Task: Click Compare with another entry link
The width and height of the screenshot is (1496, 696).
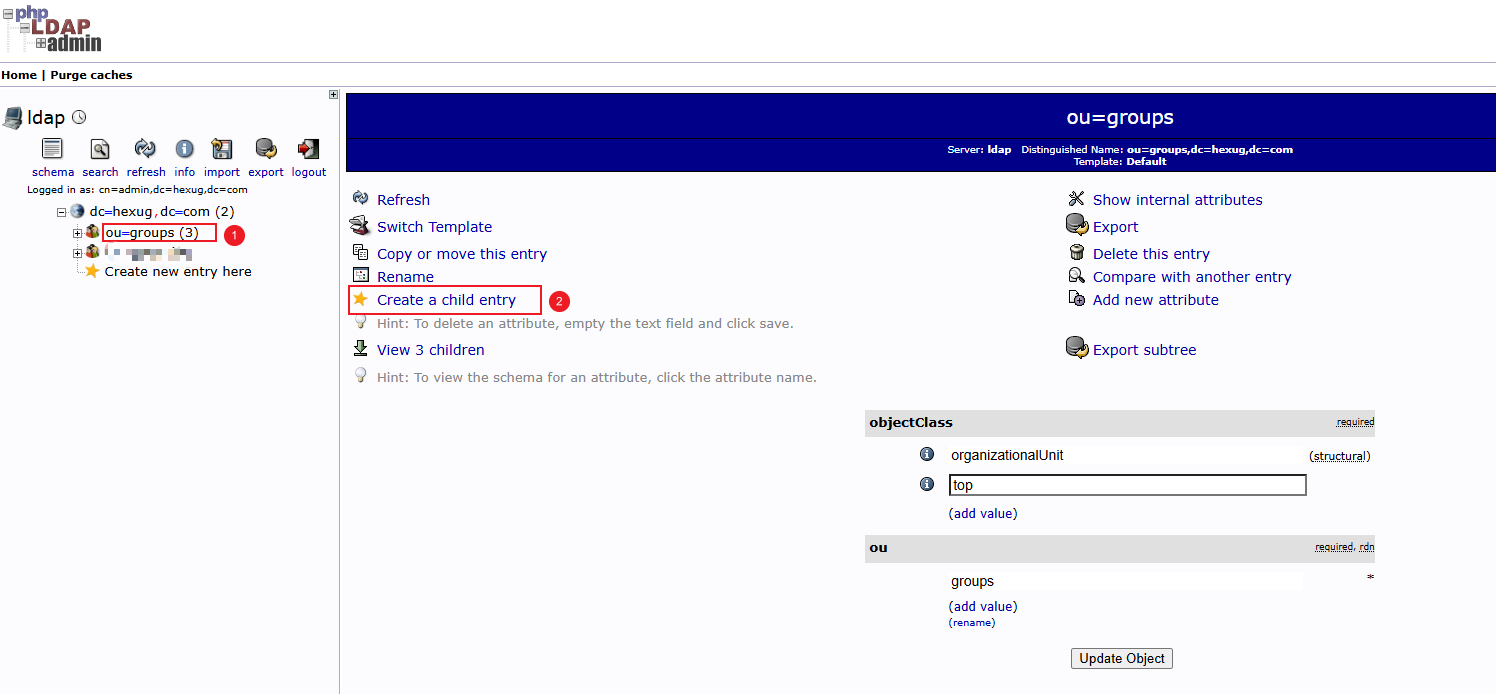Action: pos(1192,277)
